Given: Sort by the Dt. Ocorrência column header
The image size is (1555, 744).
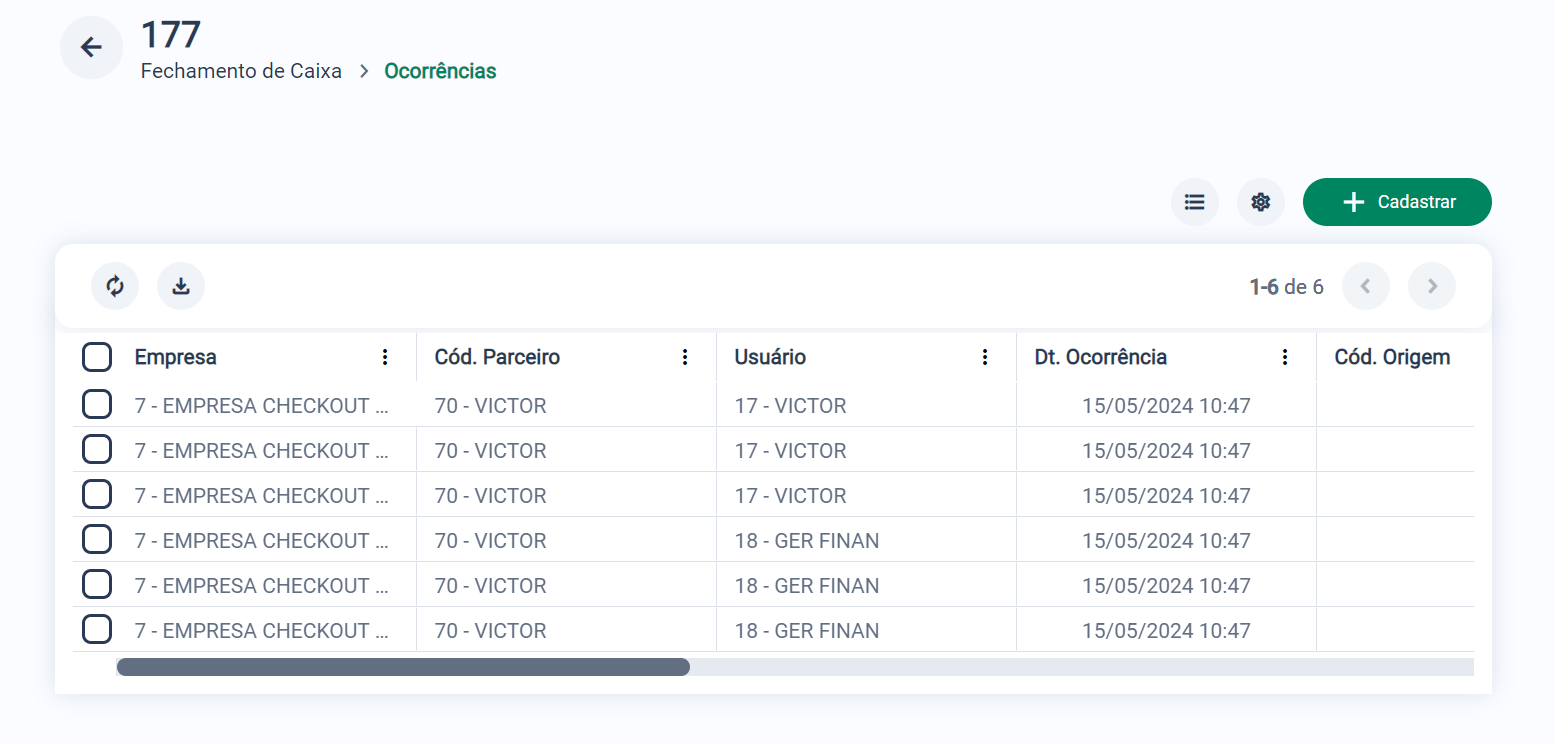Looking at the screenshot, I should (x=1101, y=357).
